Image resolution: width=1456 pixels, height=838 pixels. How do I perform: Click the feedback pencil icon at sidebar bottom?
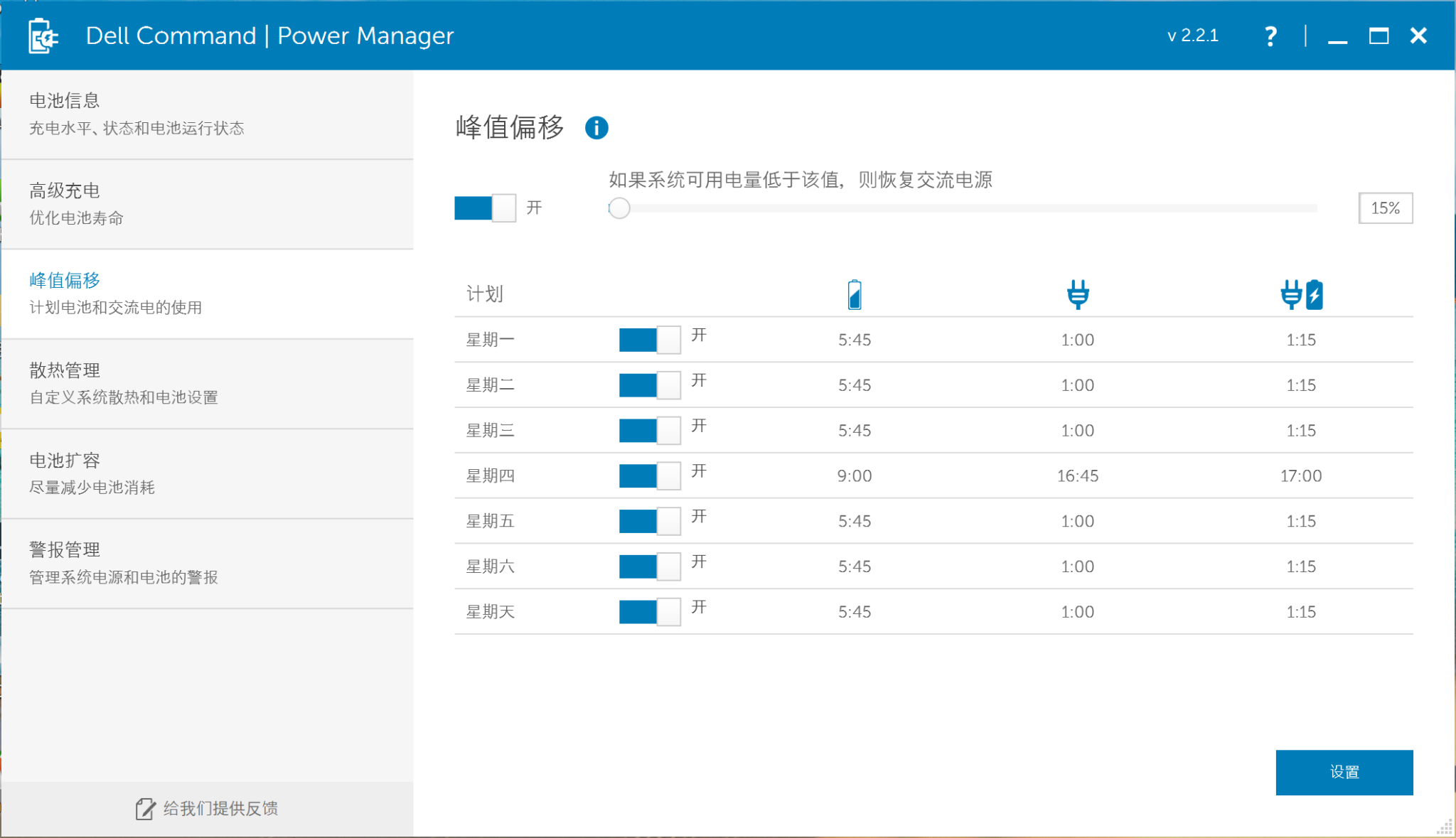coord(144,809)
